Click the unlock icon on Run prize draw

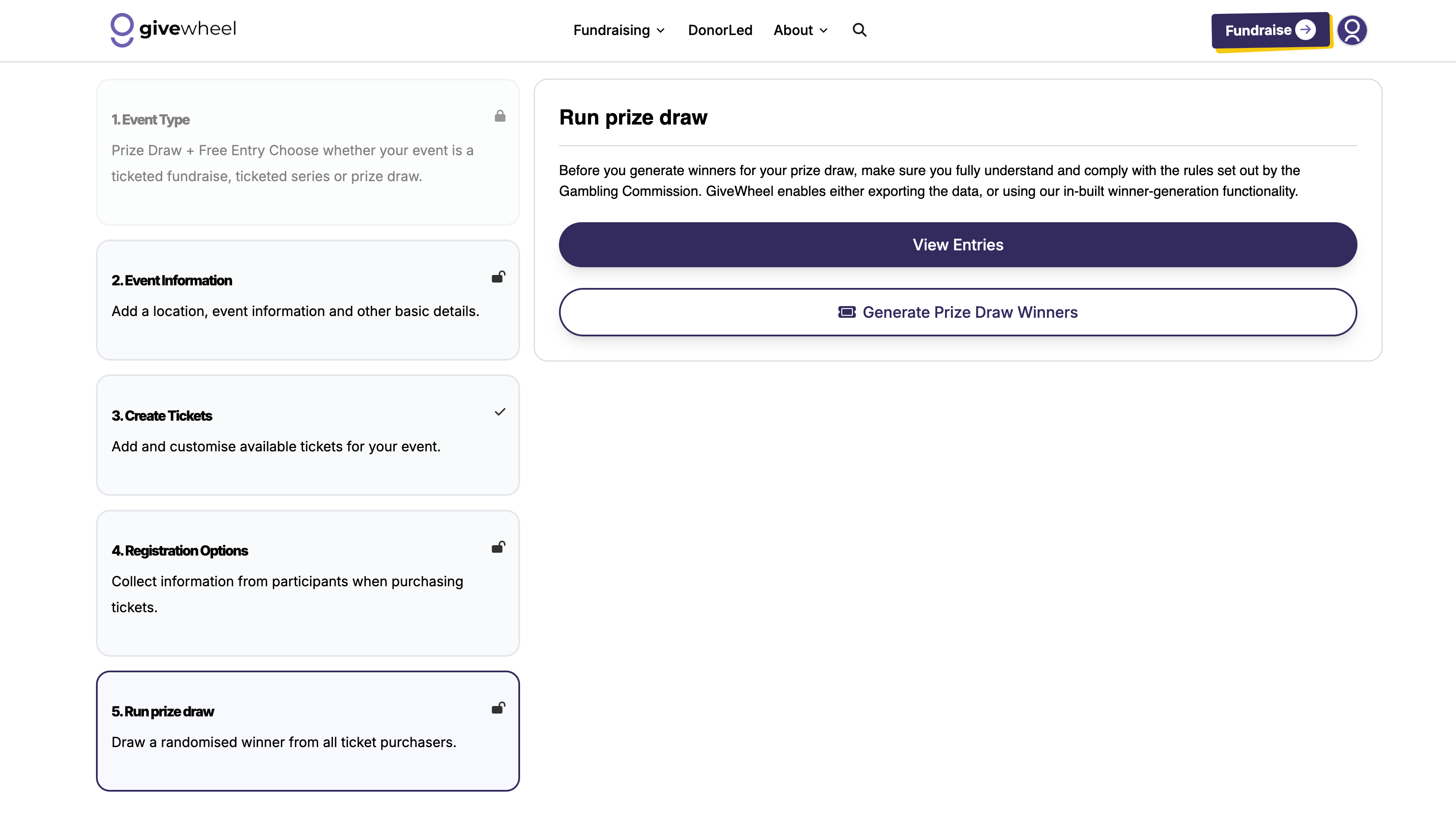point(498,708)
